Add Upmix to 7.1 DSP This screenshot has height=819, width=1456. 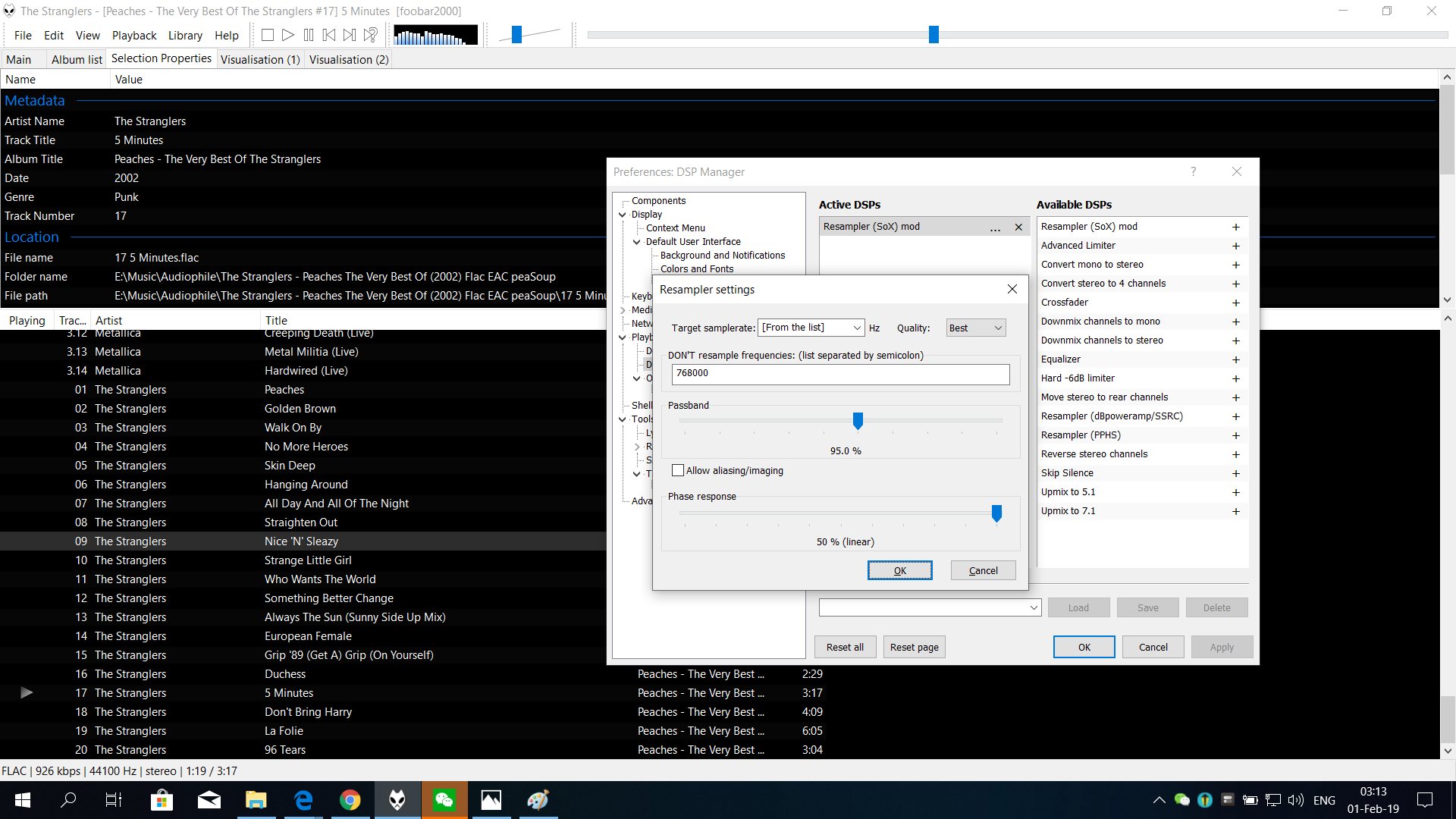point(1235,511)
